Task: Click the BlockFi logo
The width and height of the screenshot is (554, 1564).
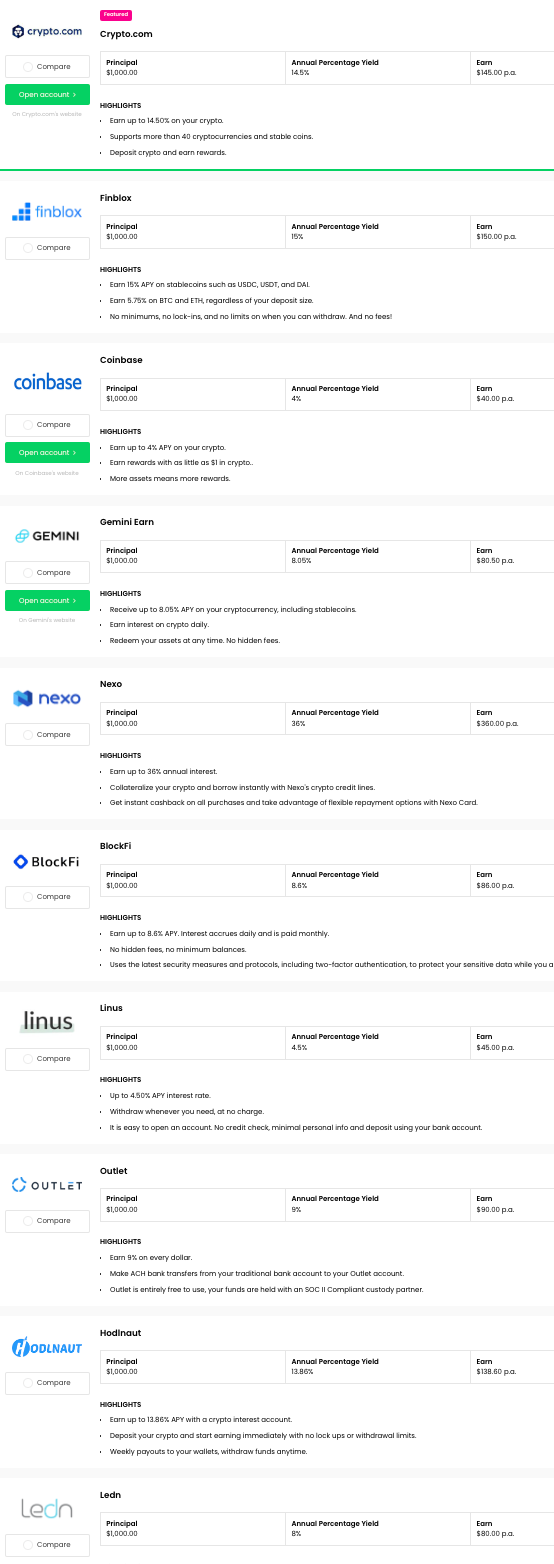Action: click(47, 861)
